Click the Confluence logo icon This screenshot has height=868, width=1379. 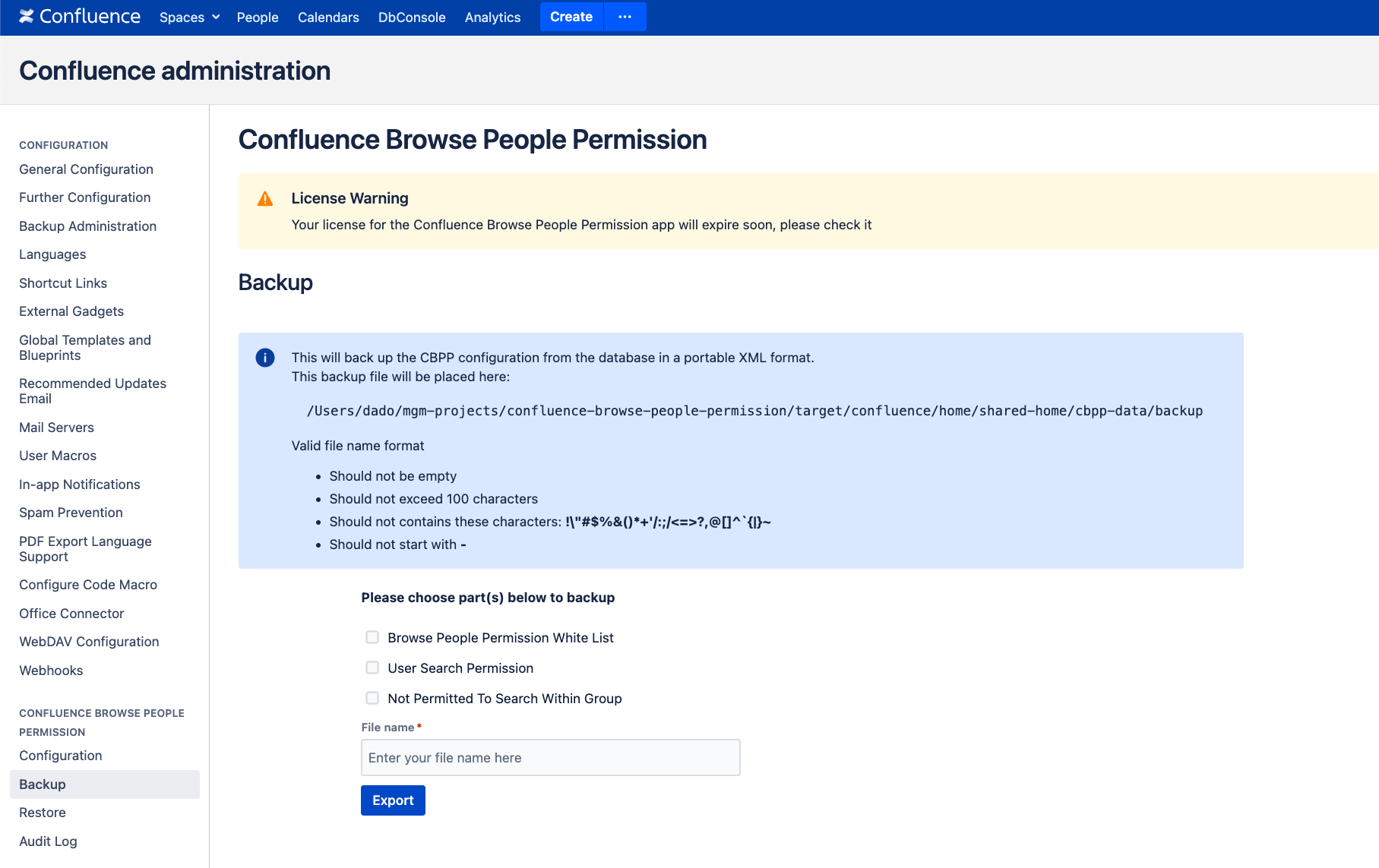(x=27, y=17)
